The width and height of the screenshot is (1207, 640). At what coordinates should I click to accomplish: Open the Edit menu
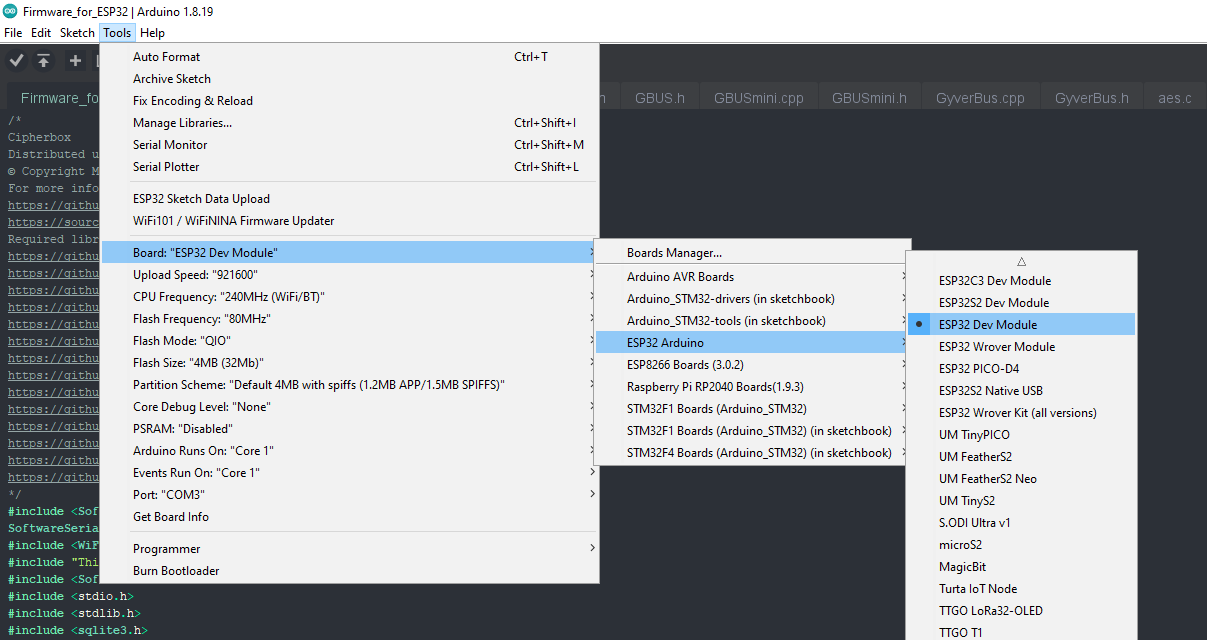41,33
